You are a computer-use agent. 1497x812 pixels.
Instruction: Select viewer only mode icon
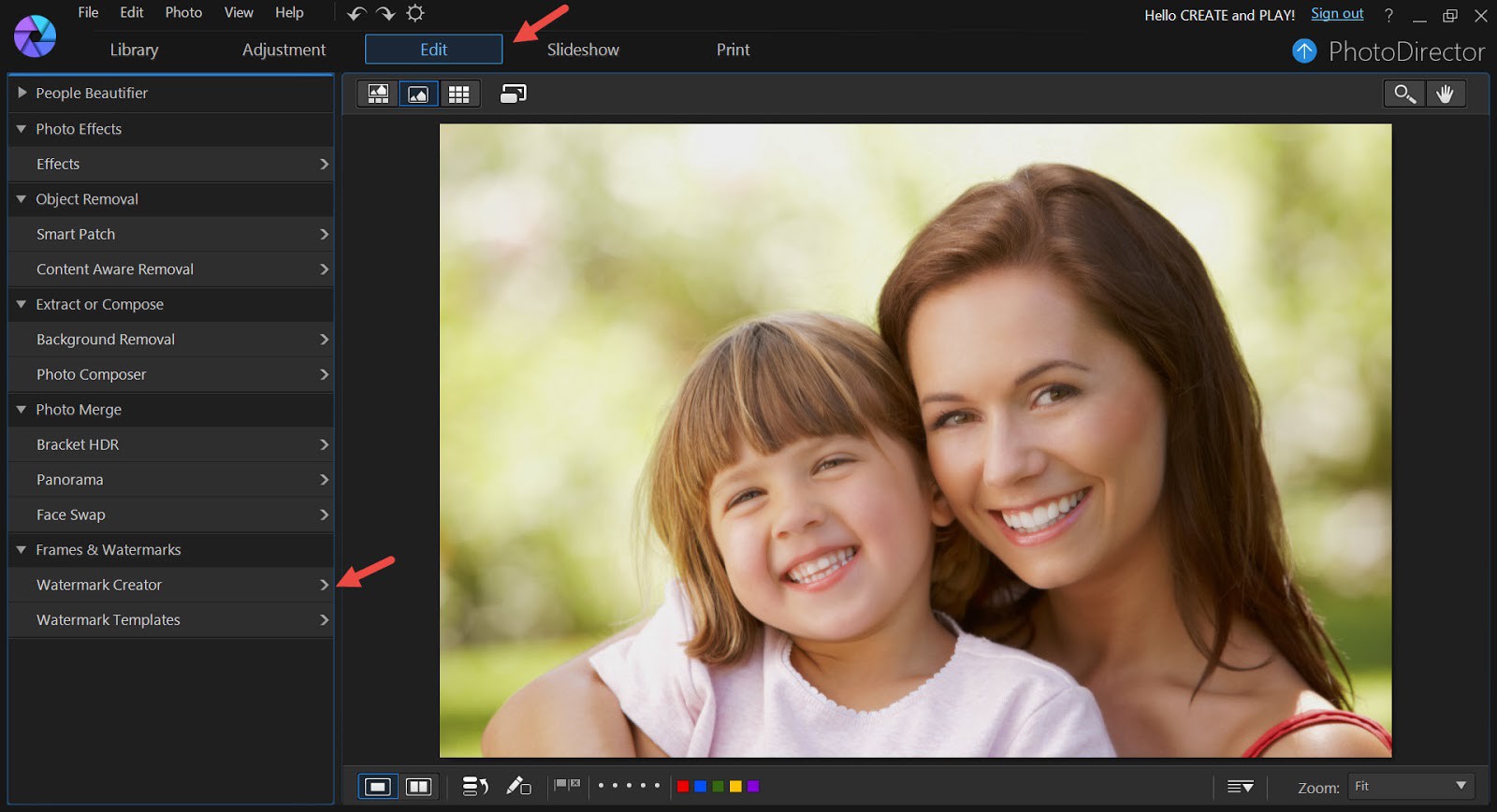point(418,94)
